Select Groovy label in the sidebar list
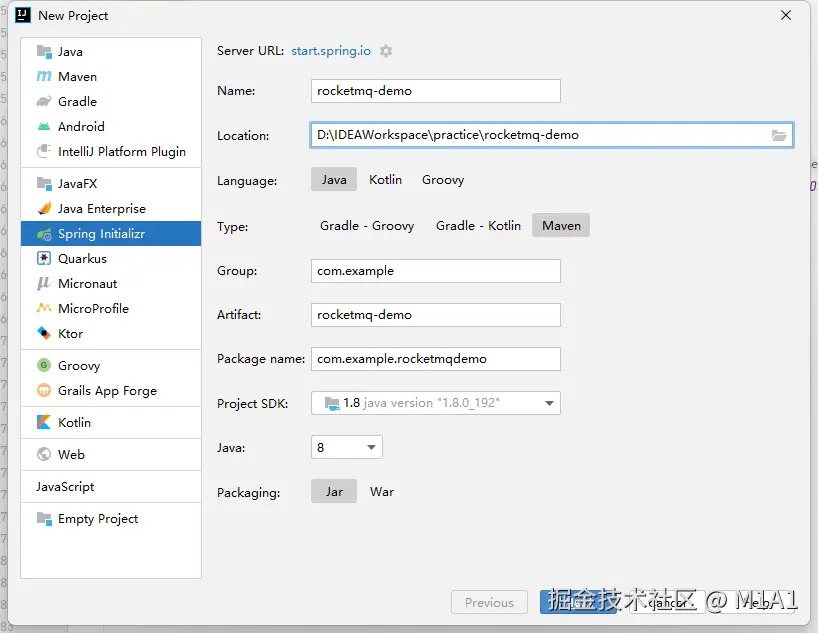The image size is (818, 633). tap(79, 365)
